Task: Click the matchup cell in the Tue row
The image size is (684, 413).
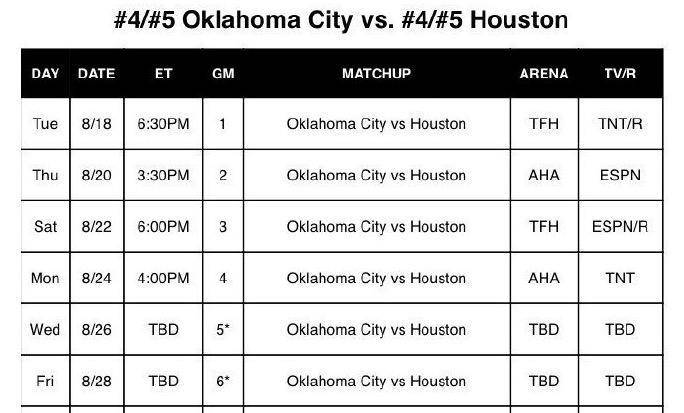Action: click(x=376, y=124)
